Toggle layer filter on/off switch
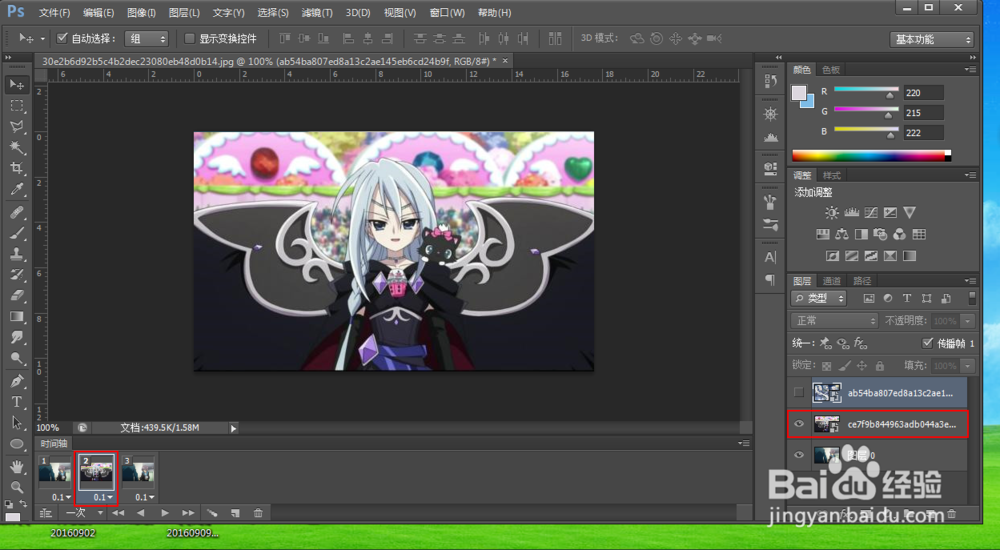The image size is (1000, 550). tap(971, 298)
